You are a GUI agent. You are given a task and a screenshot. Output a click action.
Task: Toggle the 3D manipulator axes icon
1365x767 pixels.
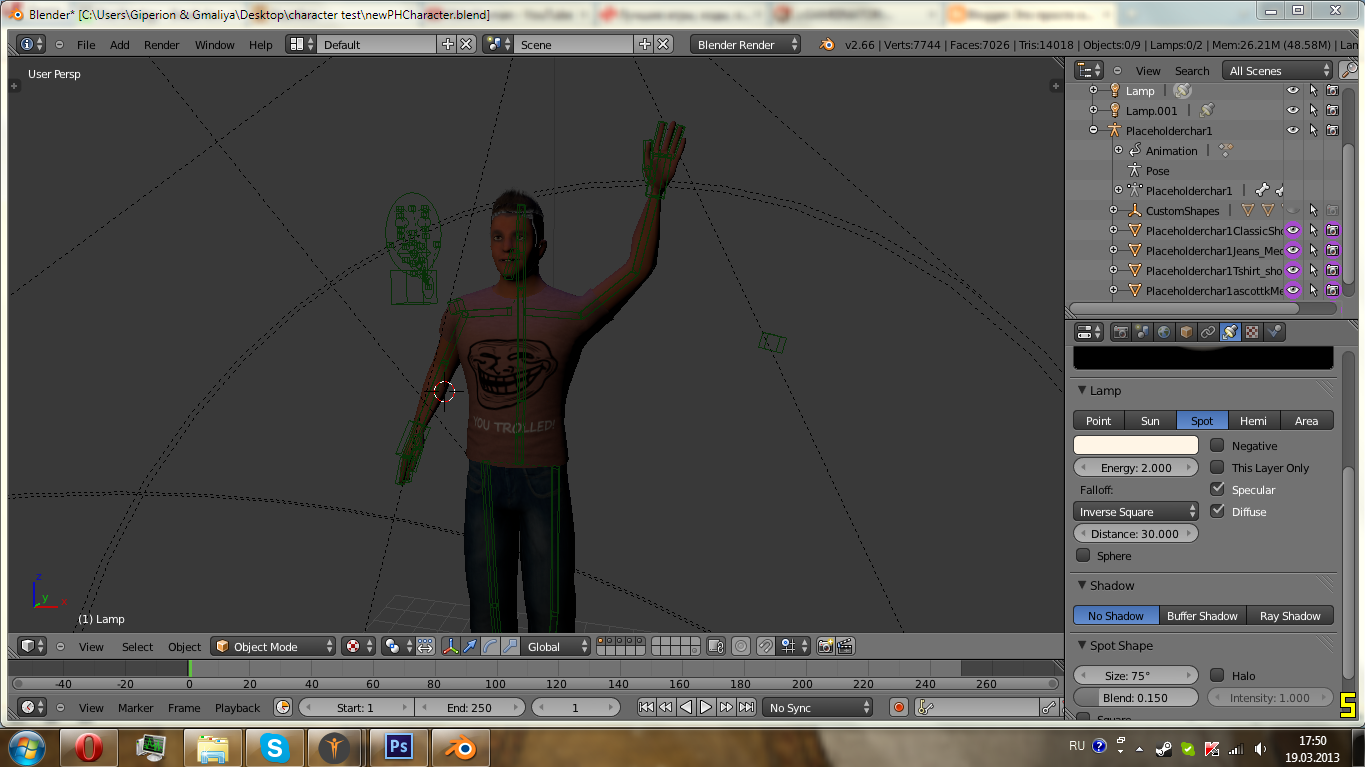point(450,647)
